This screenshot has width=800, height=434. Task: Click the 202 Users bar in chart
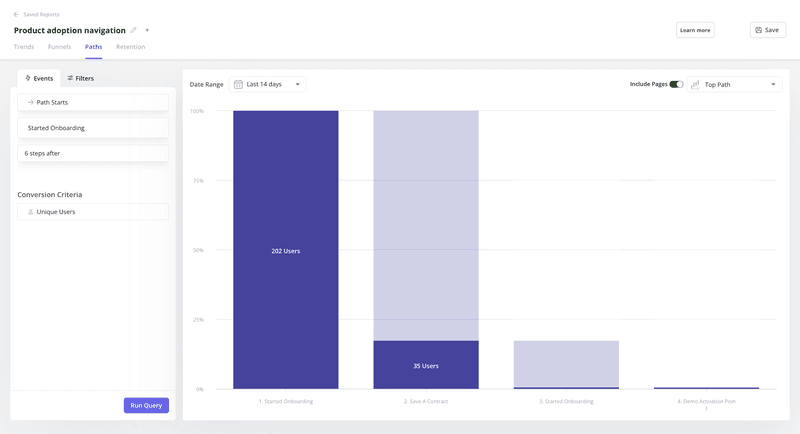(285, 250)
